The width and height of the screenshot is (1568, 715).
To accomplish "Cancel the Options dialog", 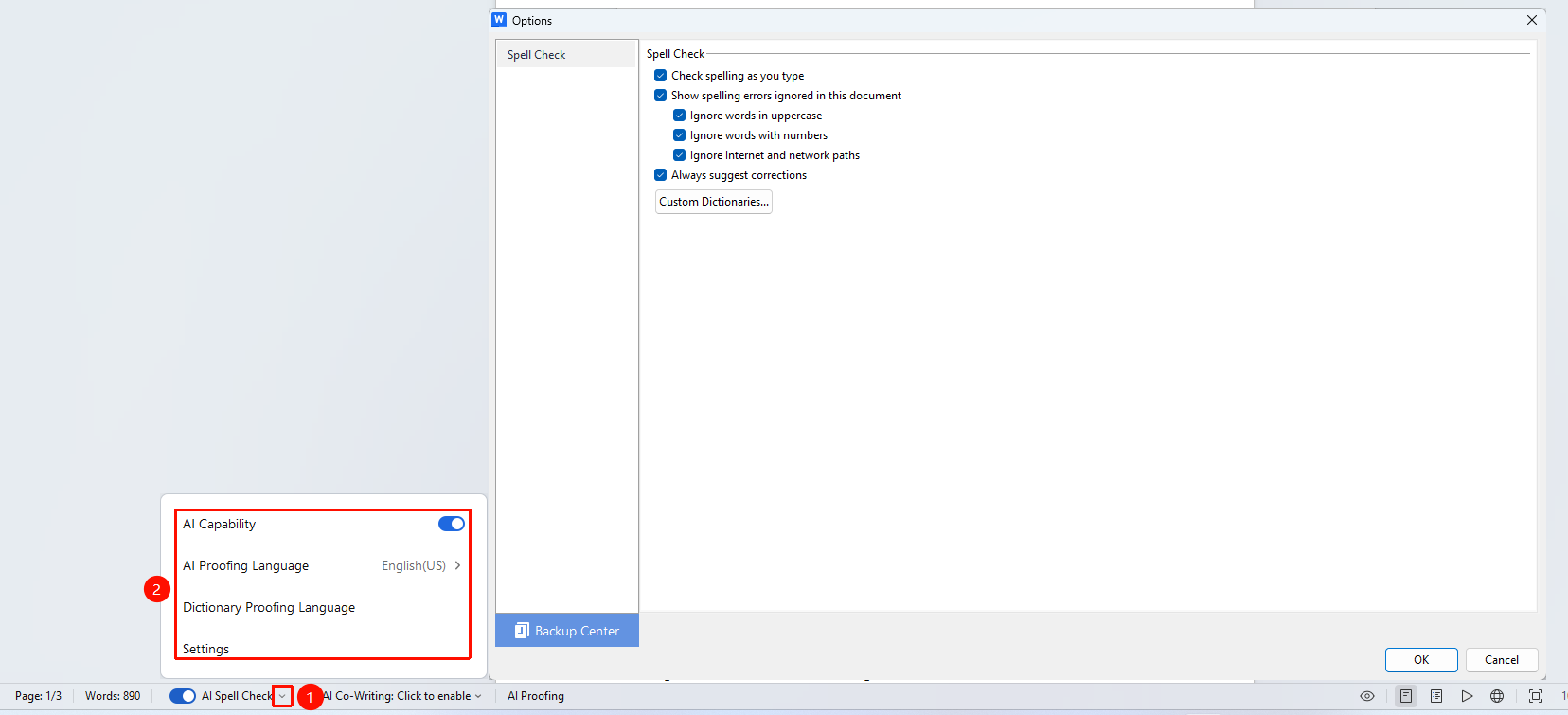I will coord(1502,660).
